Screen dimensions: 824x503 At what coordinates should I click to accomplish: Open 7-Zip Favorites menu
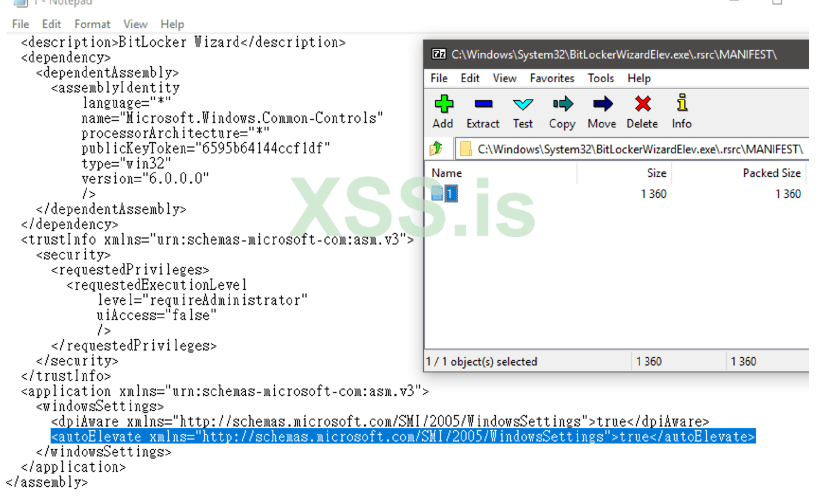click(552, 78)
